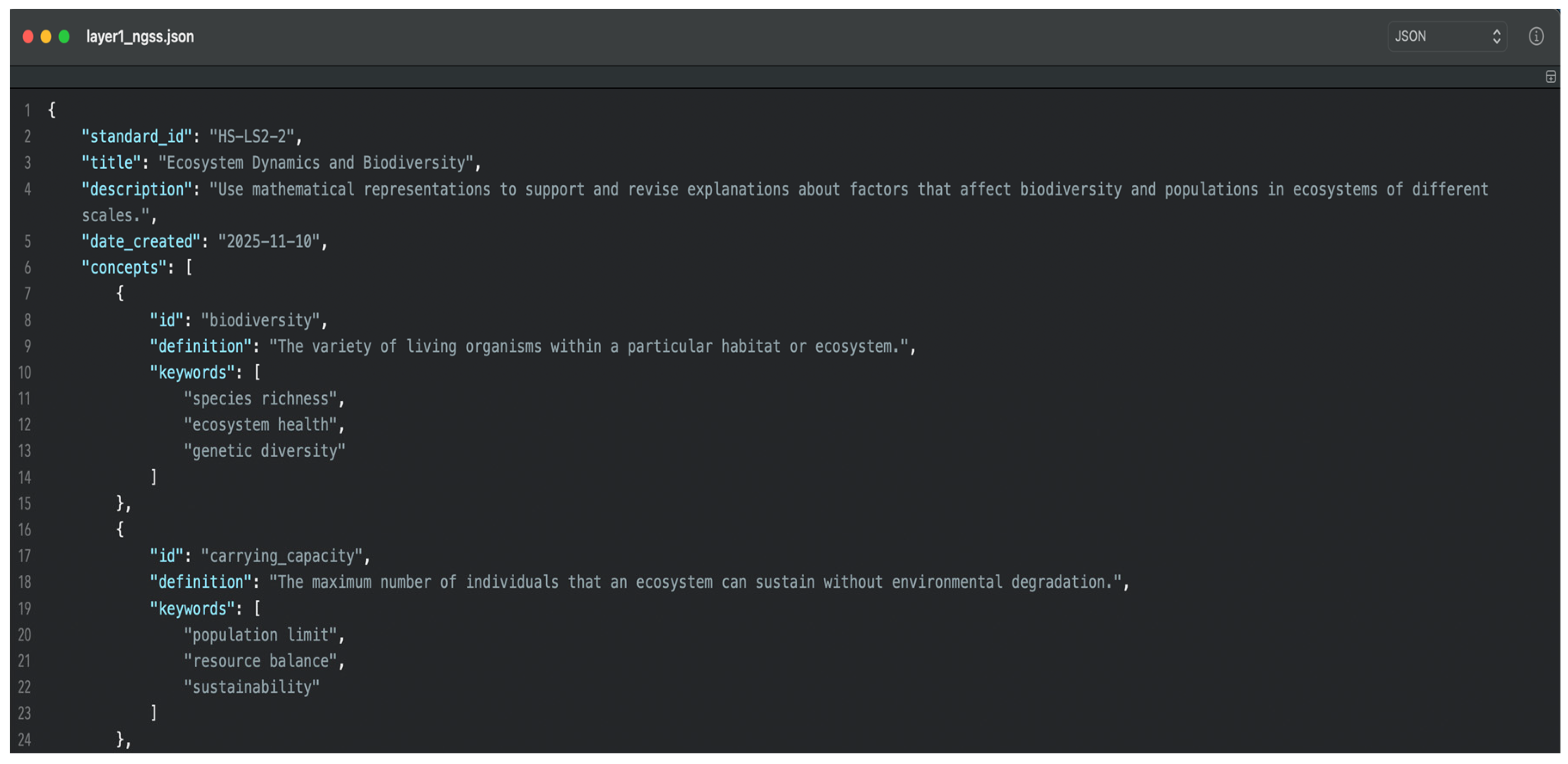
Task: Zoom the window with green button
Action: pyautogui.click(x=64, y=37)
